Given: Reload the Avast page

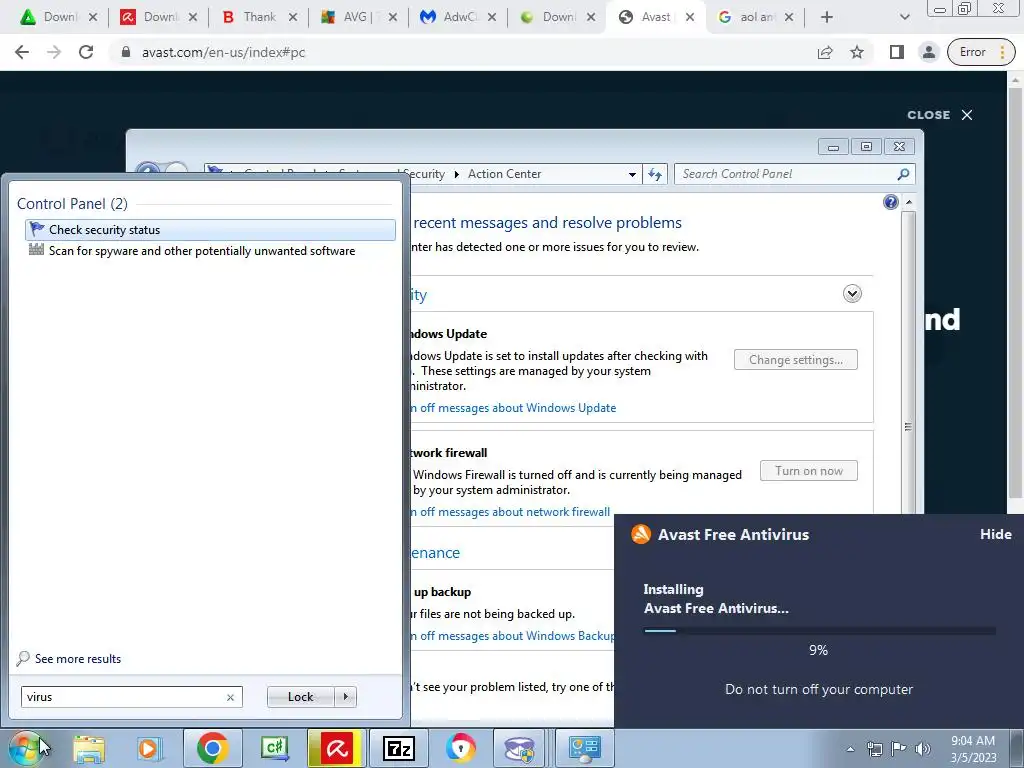Looking at the screenshot, I should (x=86, y=52).
